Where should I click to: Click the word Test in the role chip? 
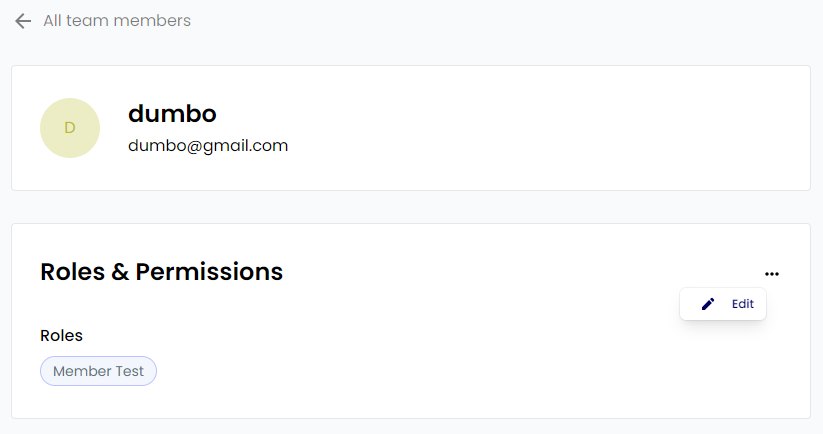[128, 371]
